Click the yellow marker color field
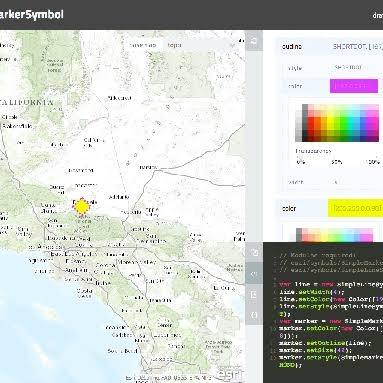The image size is (383, 383). point(355,208)
